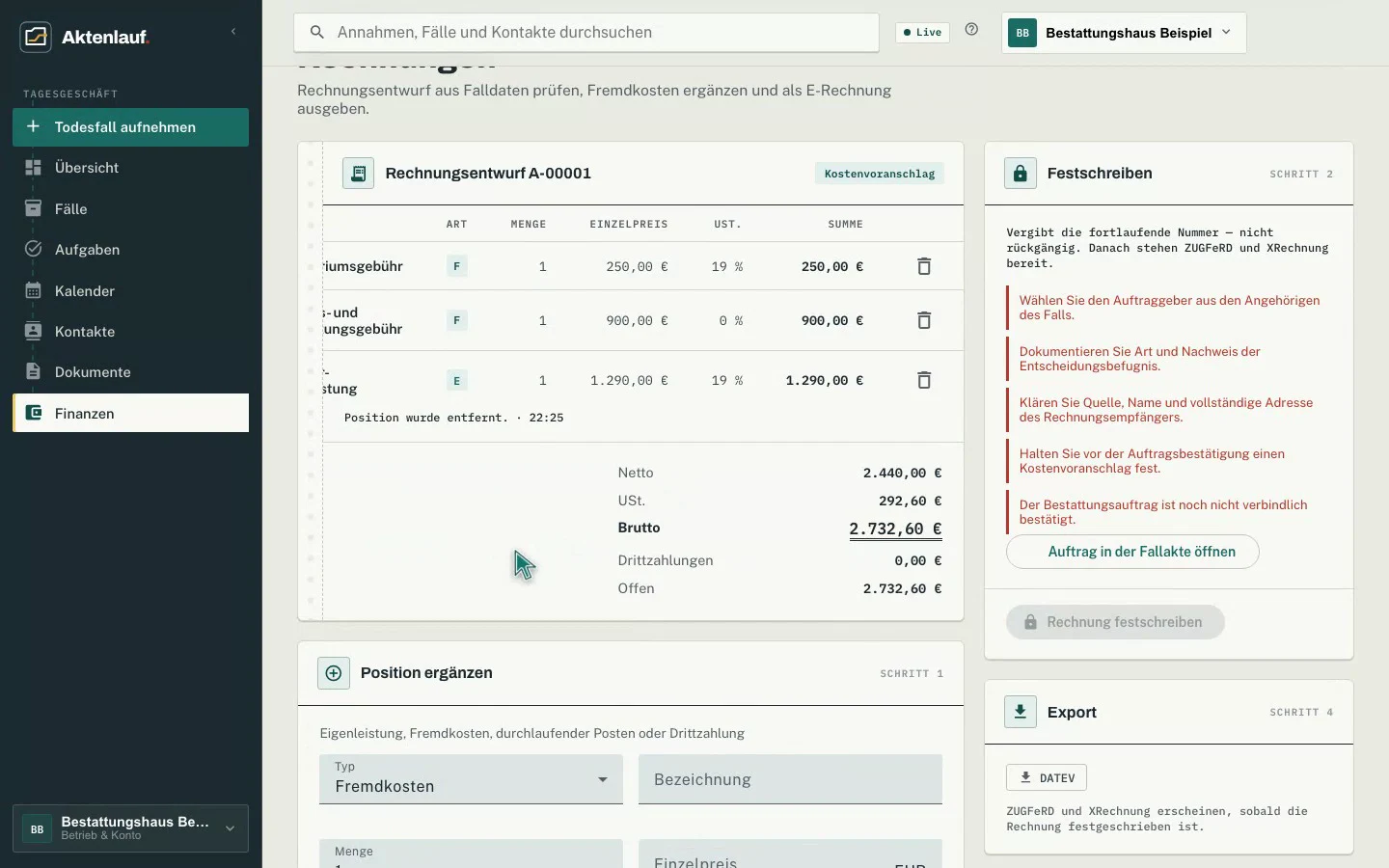The image size is (1389, 868).
Task: Focus the Annahmen, Fälle und Kontakte search field
Action: 586,33
